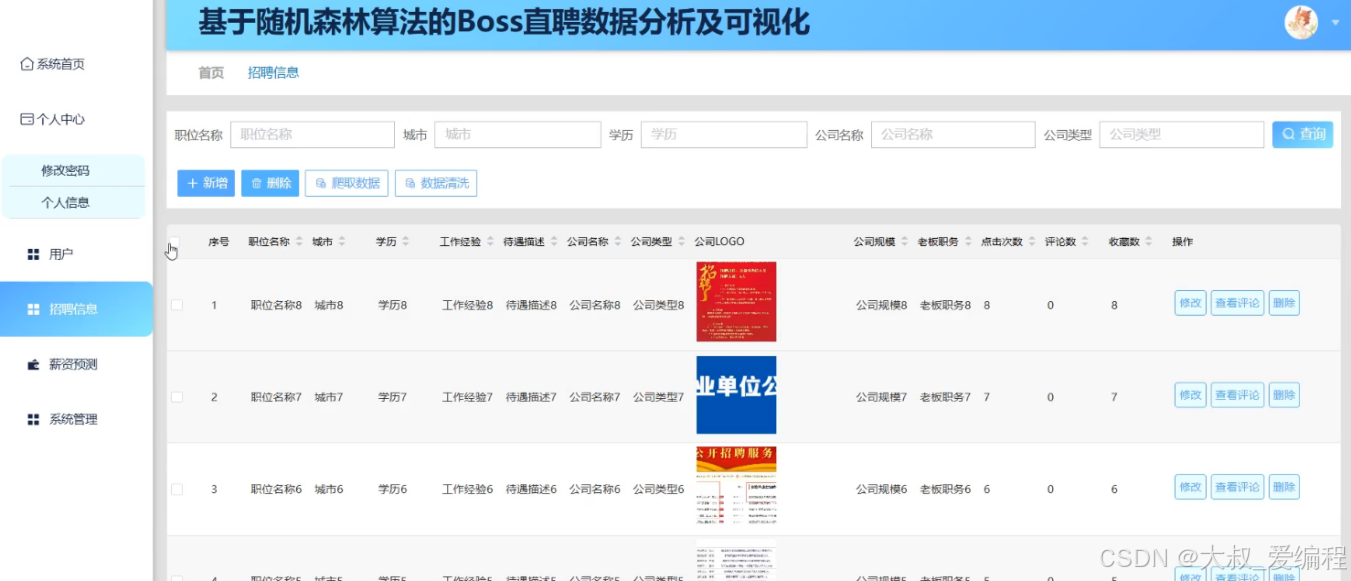Click the 删除 button in the toolbar
This screenshot has width=1351, height=581.
point(270,183)
